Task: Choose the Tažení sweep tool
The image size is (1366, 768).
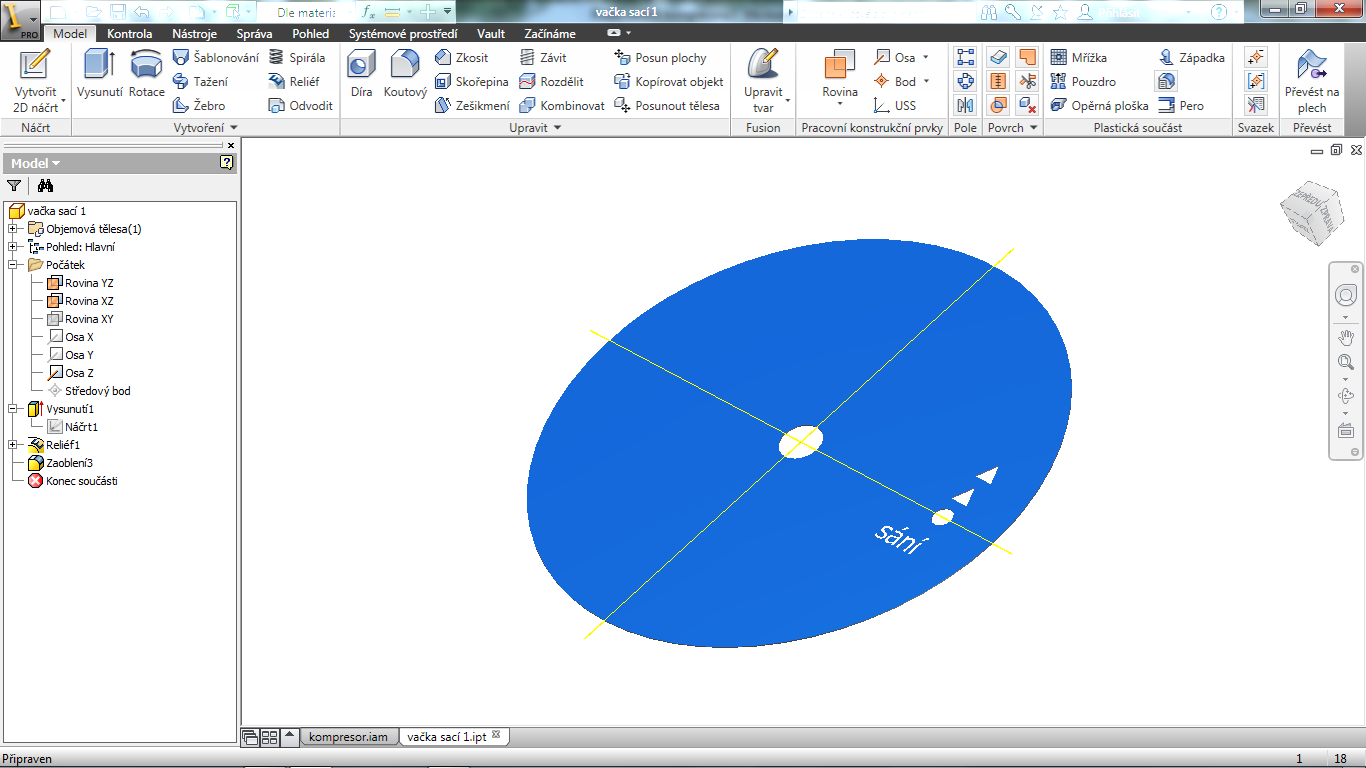Action: [x=201, y=82]
